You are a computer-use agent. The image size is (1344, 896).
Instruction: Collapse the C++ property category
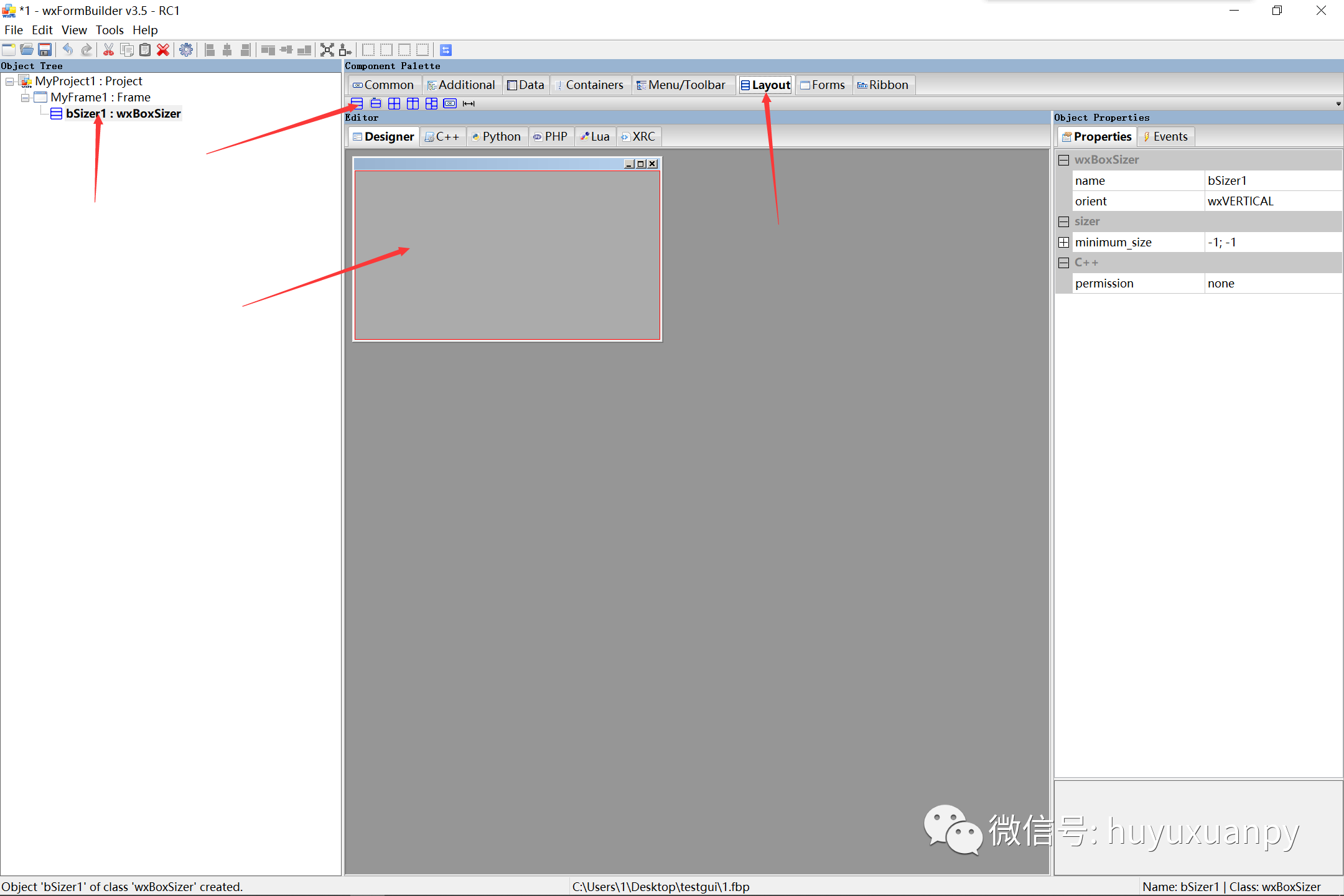click(x=1064, y=263)
